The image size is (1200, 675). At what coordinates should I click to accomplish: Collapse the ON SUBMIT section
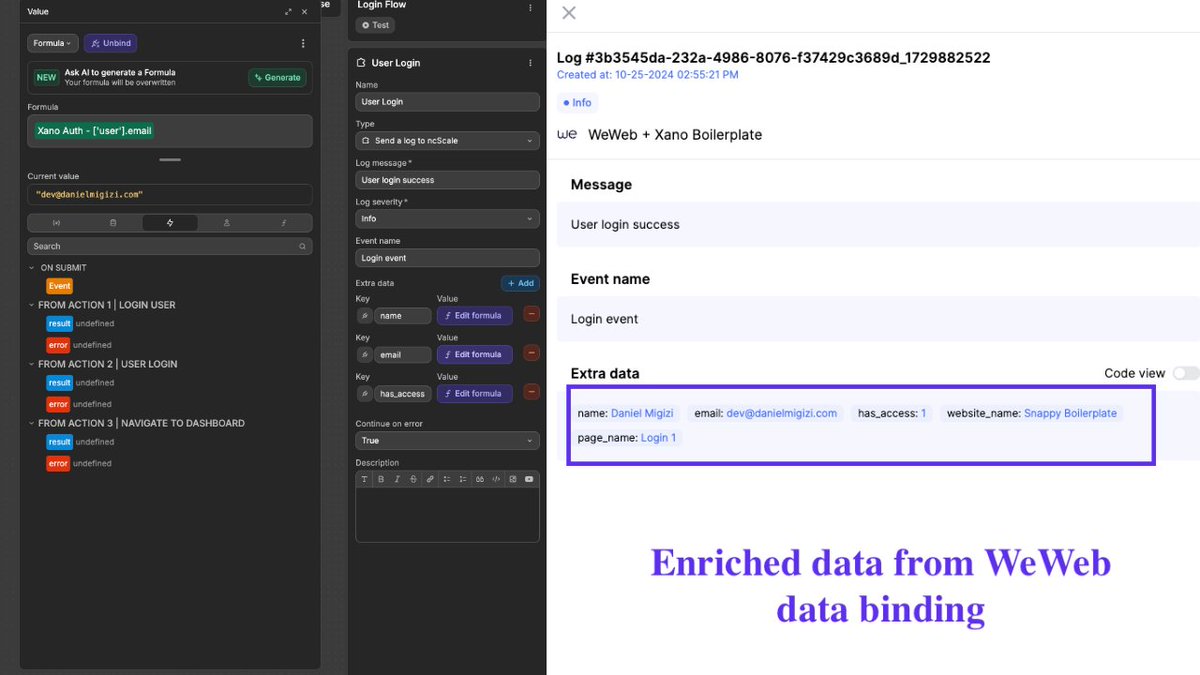click(31, 268)
